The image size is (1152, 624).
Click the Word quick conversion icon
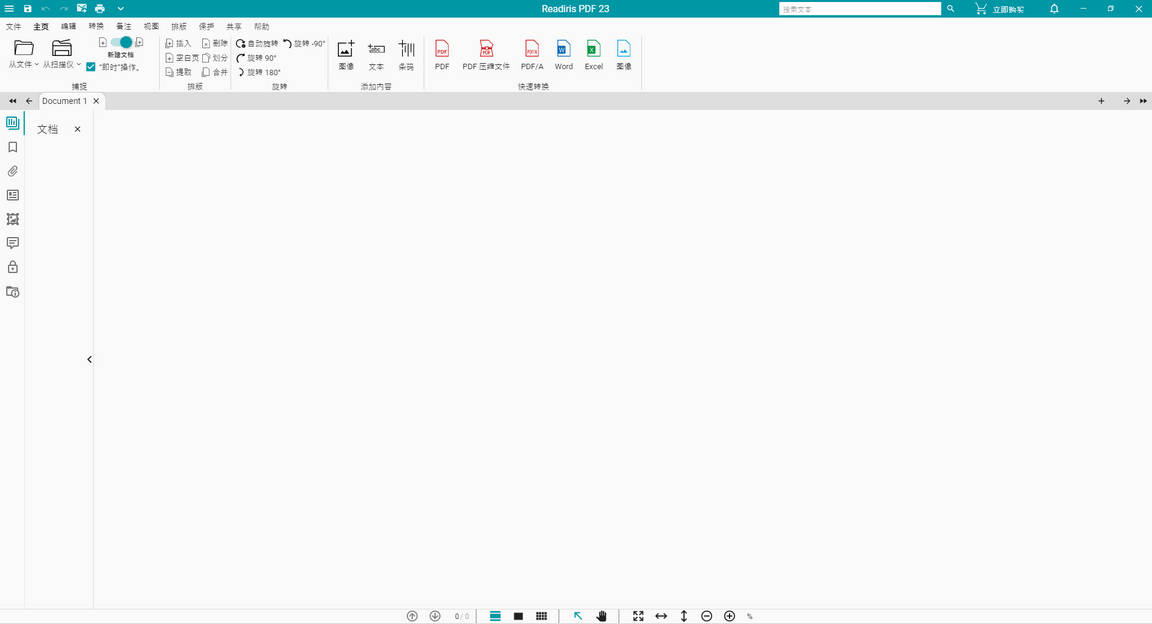[x=563, y=54]
